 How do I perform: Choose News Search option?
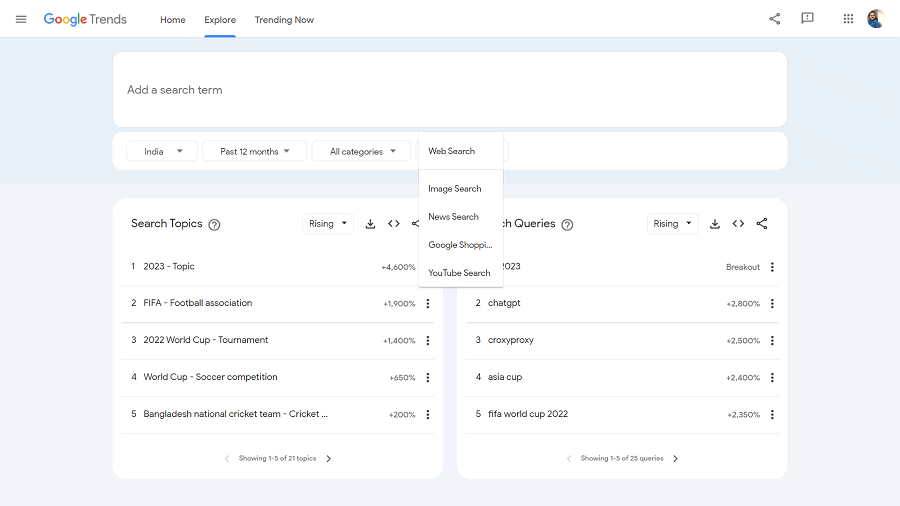pos(453,217)
